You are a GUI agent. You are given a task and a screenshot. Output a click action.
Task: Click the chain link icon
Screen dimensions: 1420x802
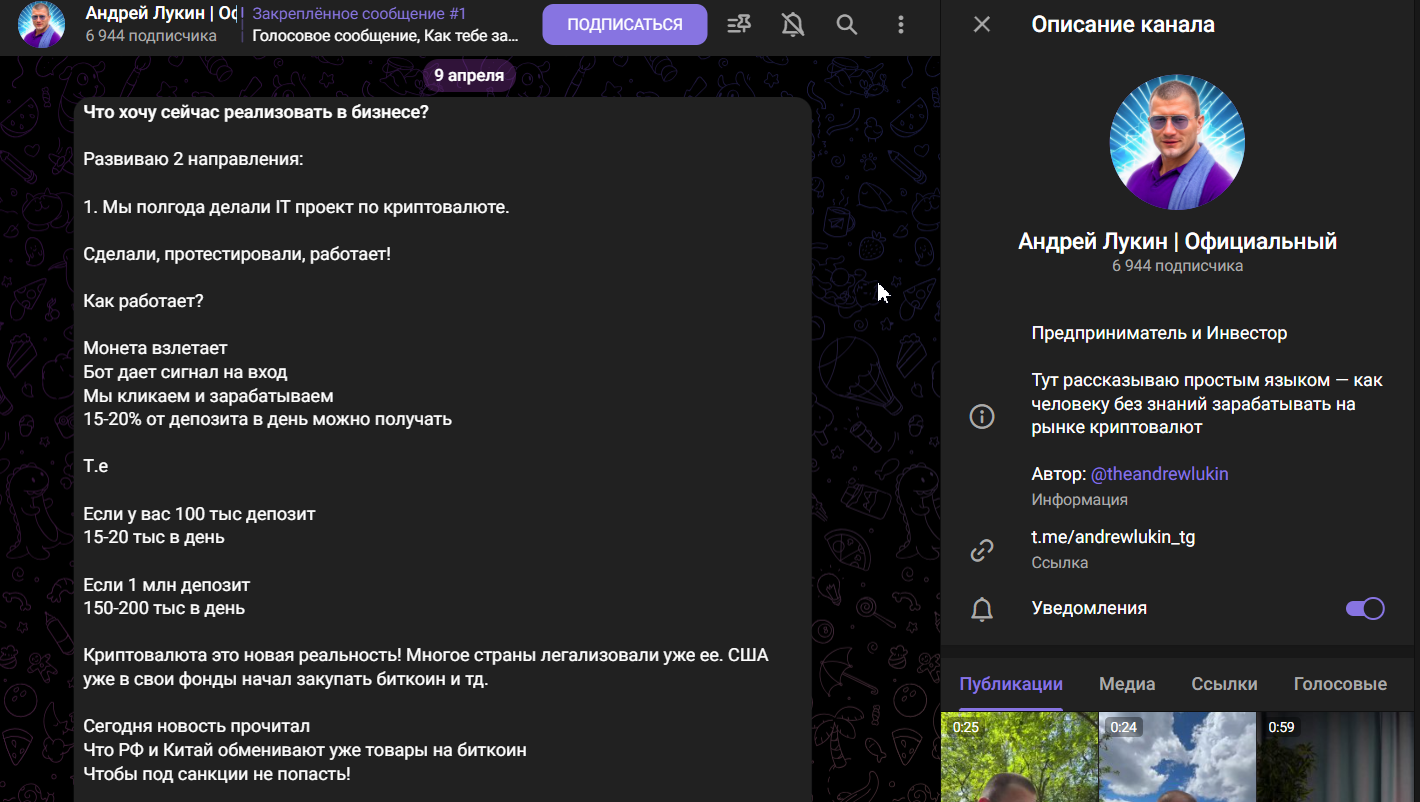click(x=982, y=550)
